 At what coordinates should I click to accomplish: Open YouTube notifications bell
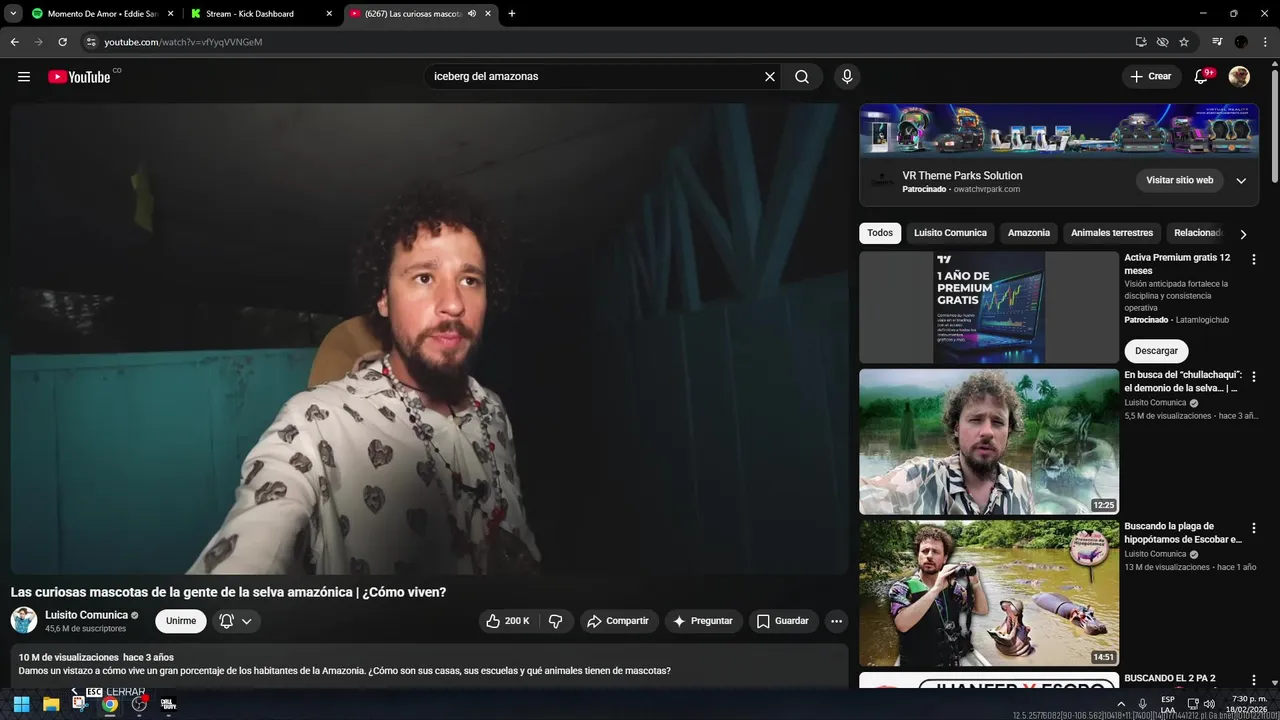pyautogui.click(x=1202, y=76)
